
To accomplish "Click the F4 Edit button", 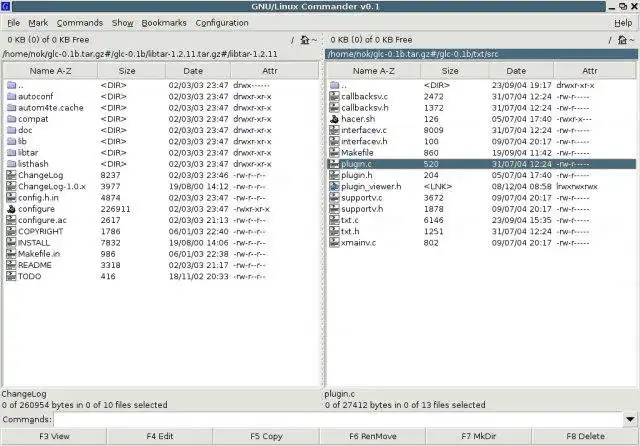I will 160,436.
